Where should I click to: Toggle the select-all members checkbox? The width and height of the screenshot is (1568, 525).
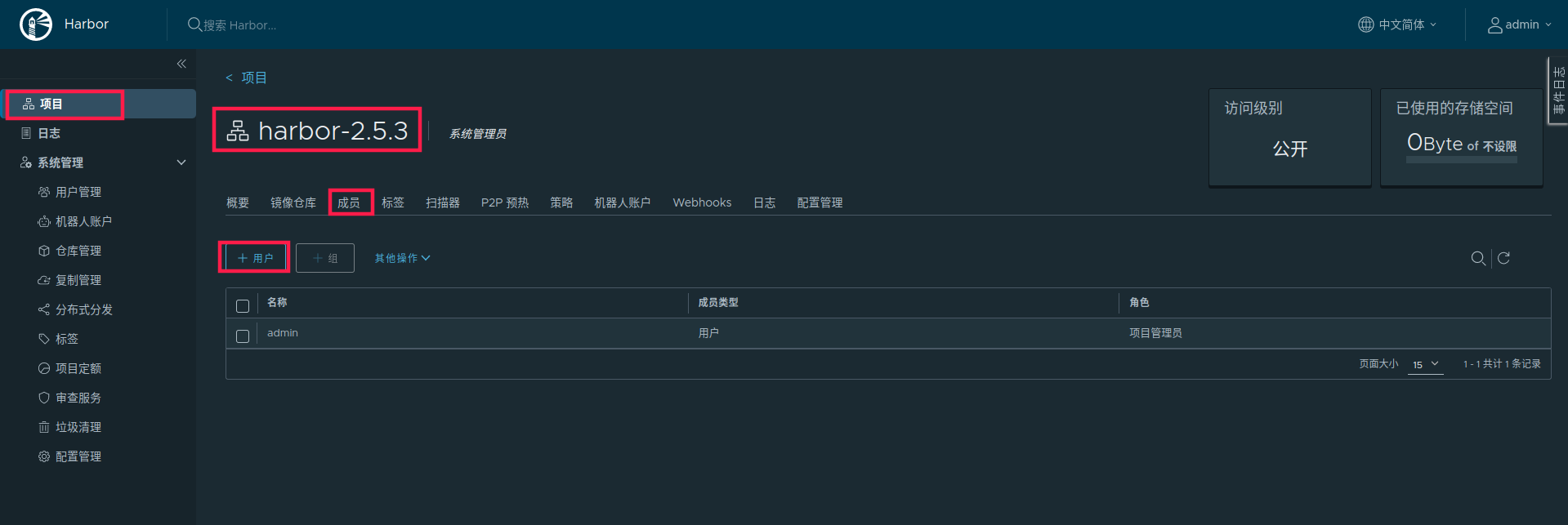point(243,306)
